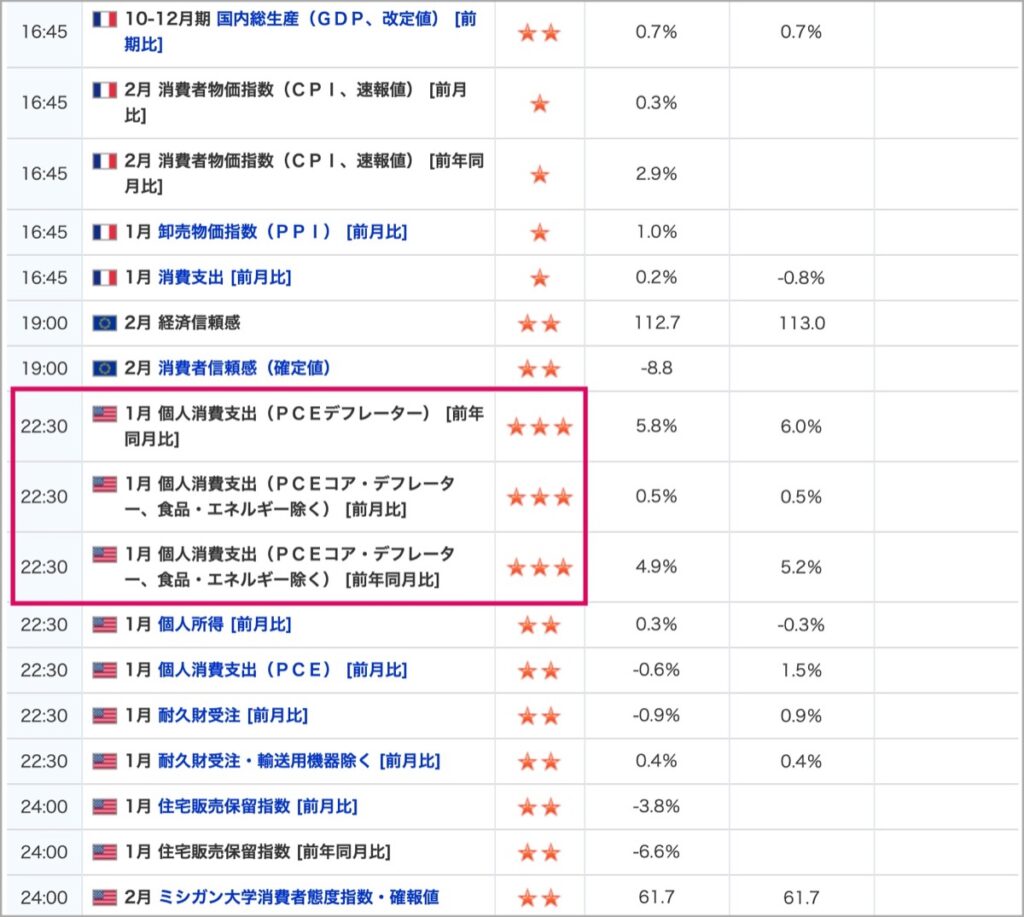Open the 個人消費支出（PCE）[前月比] link

pyautogui.click(x=282, y=670)
